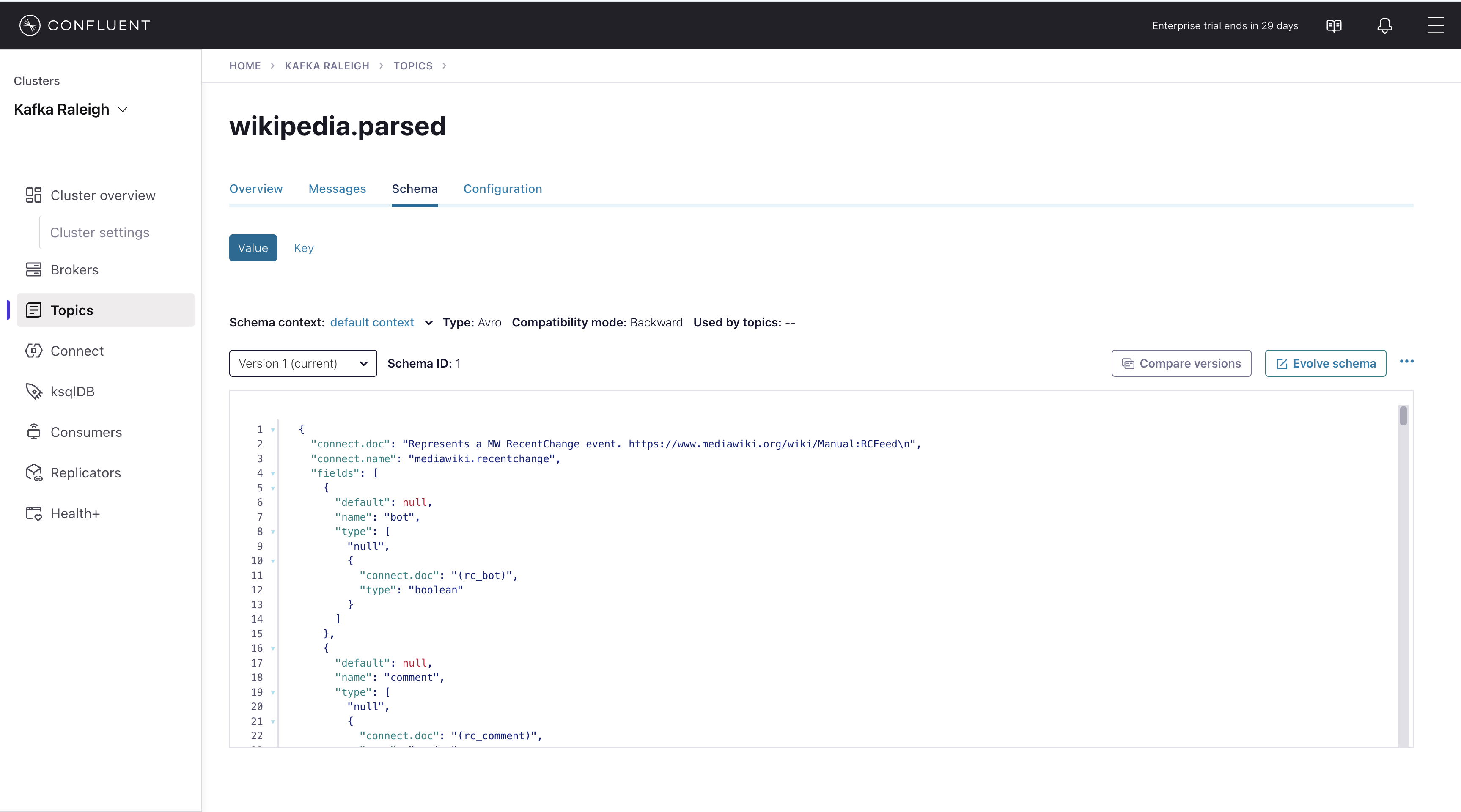Click the Replicators sidebar icon
This screenshot has height=812, width=1461.
(x=33, y=473)
